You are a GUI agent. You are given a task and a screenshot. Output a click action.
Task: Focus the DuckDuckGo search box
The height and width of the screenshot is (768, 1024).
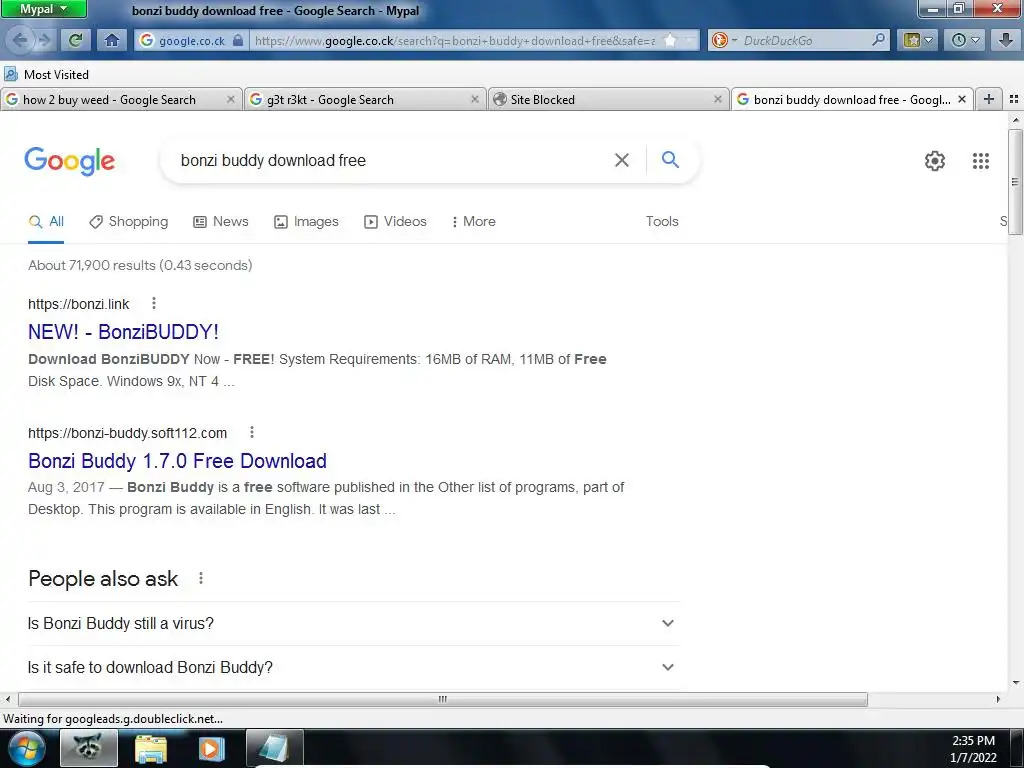[x=804, y=40]
